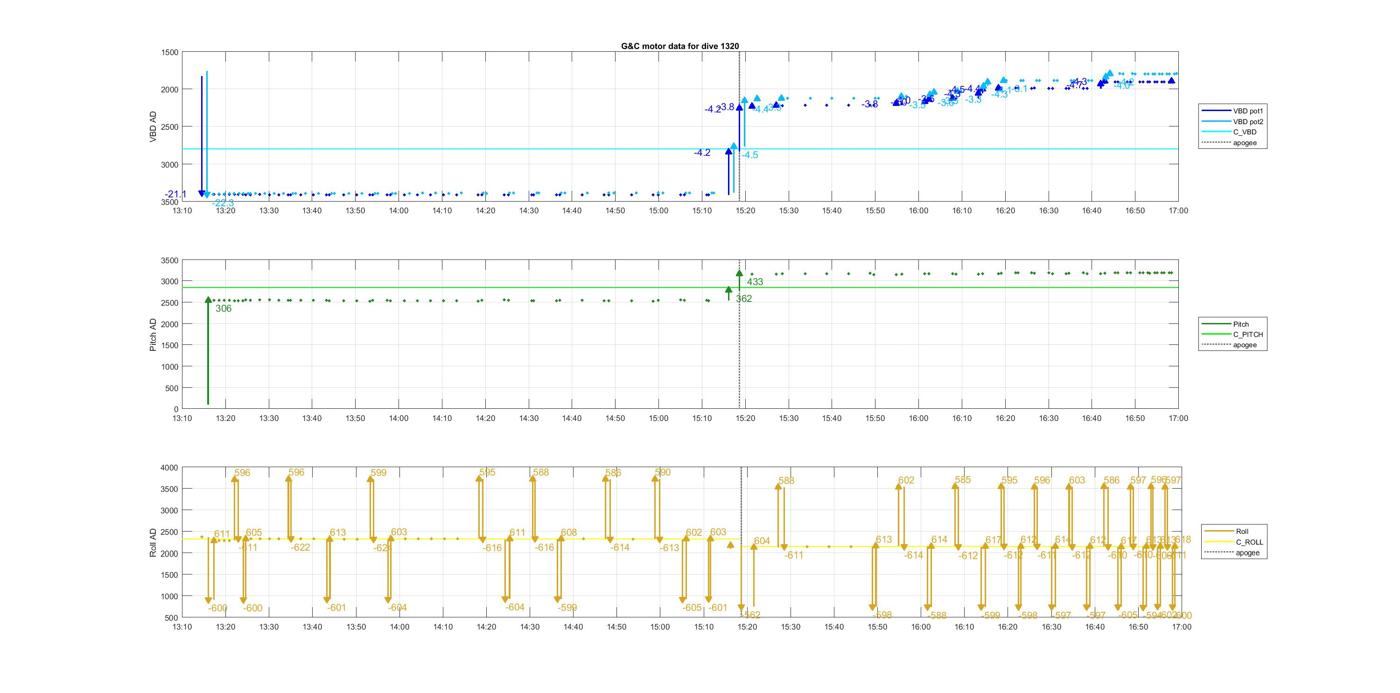Viewport: 1400px width, 693px height.
Task: Click the '0' tick on the Pitch y-axis
Action: 175,409
